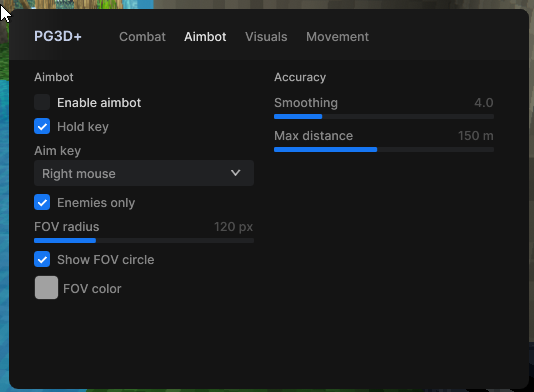Image resolution: width=534 pixels, height=392 pixels.
Task: Tick the Enable aimbot checkbox
Action: click(42, 102)
